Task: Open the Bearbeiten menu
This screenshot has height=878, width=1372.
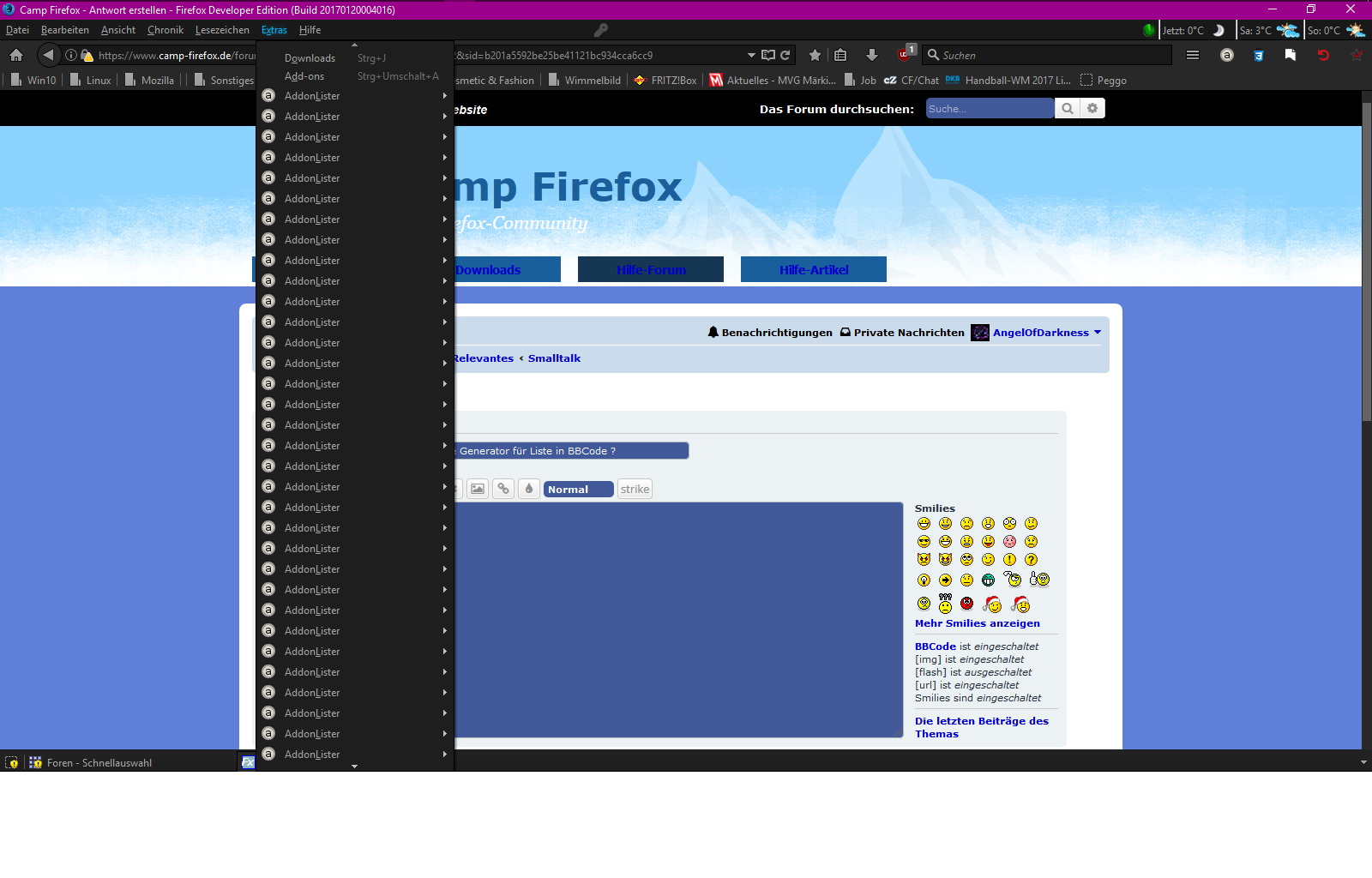Action: coord(65,30)
